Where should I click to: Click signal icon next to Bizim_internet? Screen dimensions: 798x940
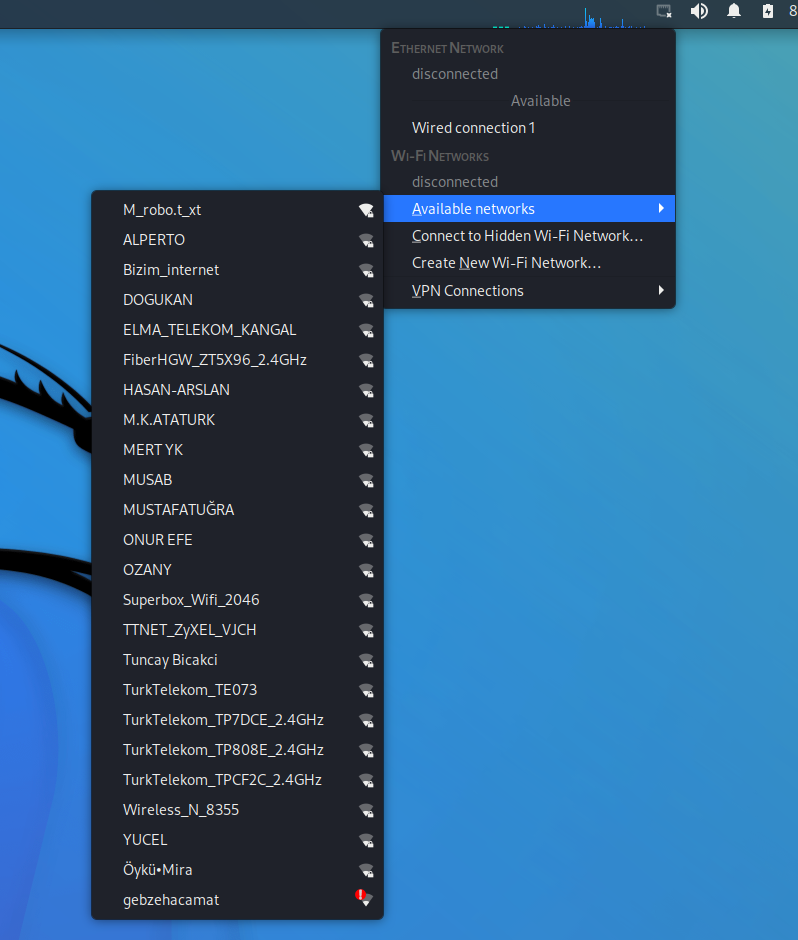pos(366,270)
